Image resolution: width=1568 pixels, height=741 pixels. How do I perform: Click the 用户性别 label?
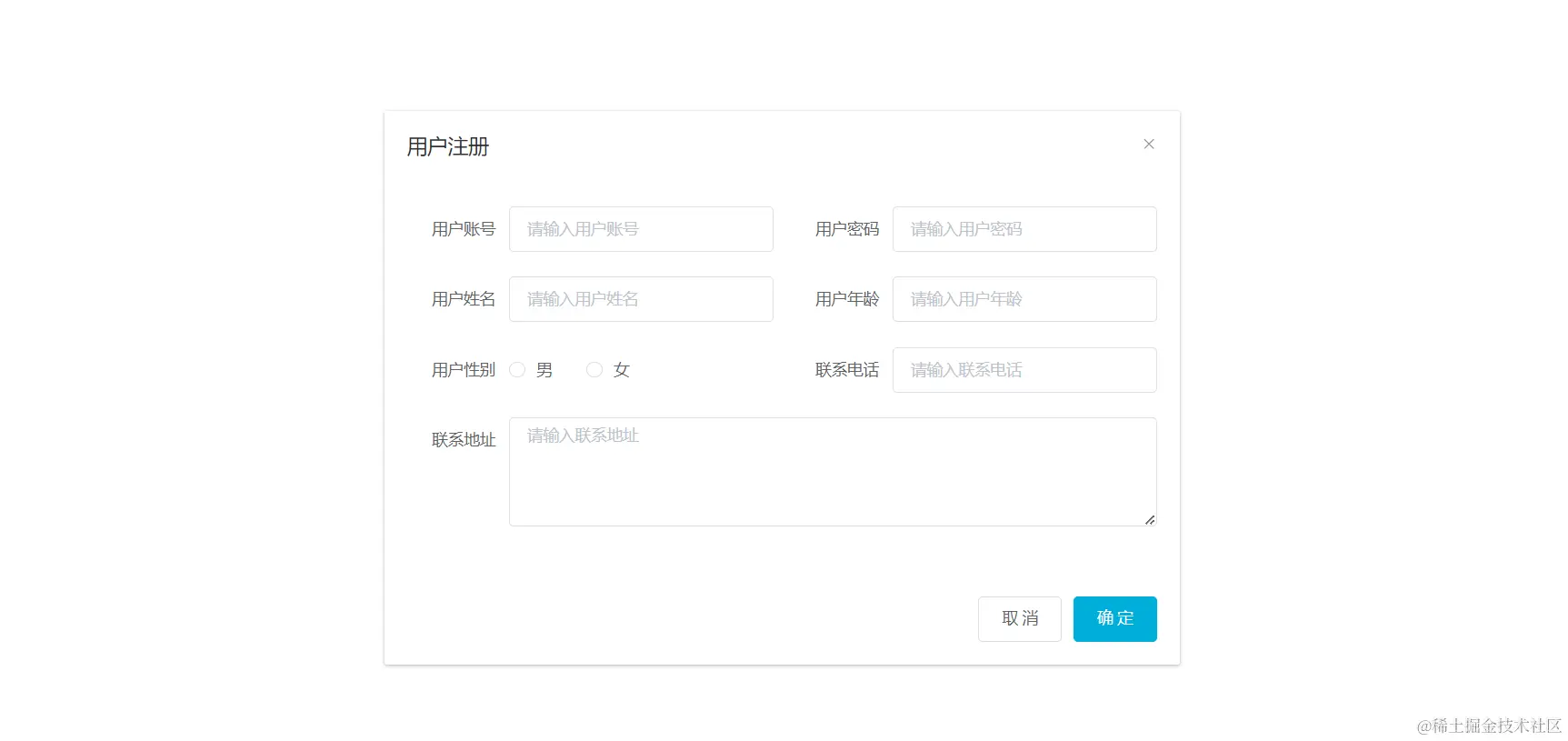pyautogui.click(x=464, y=370)
